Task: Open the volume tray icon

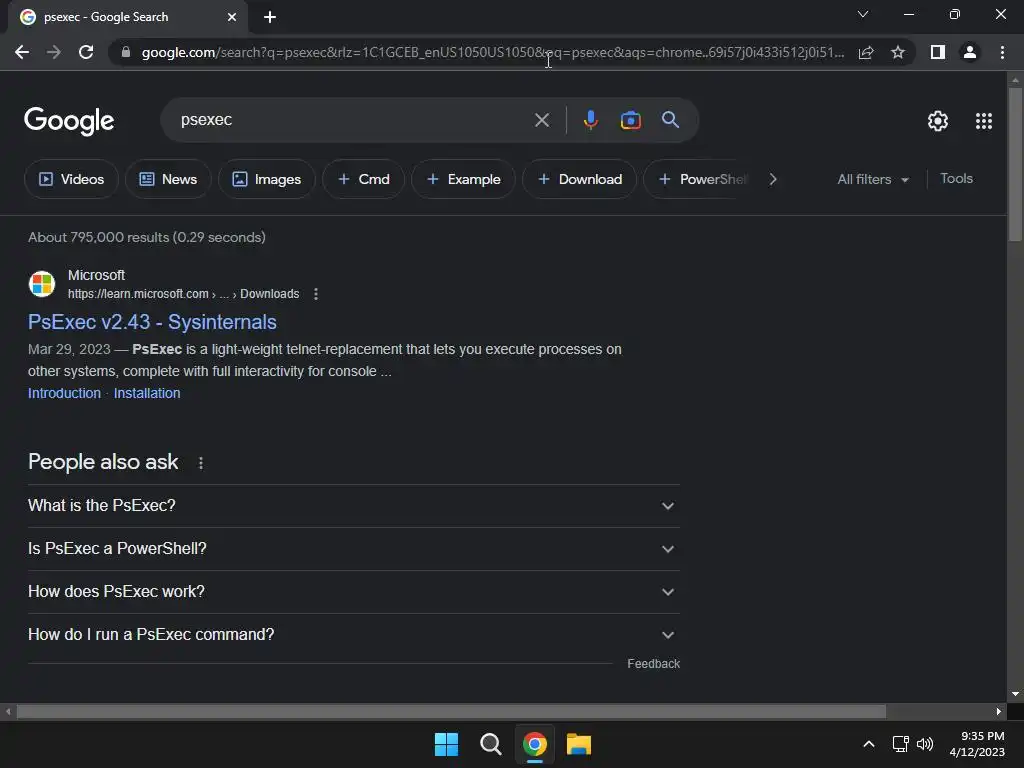Action: (925, 744)
